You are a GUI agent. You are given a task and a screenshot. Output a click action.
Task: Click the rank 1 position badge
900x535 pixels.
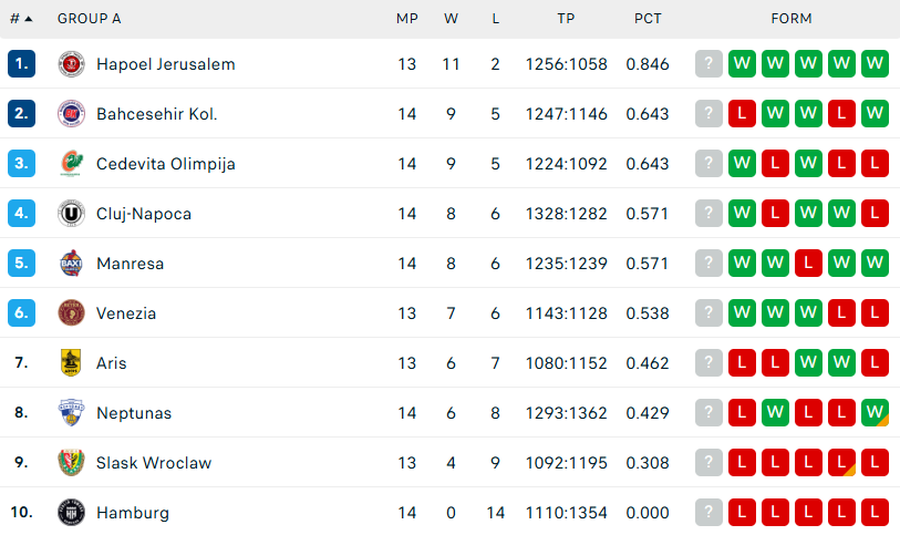point(22,64)
